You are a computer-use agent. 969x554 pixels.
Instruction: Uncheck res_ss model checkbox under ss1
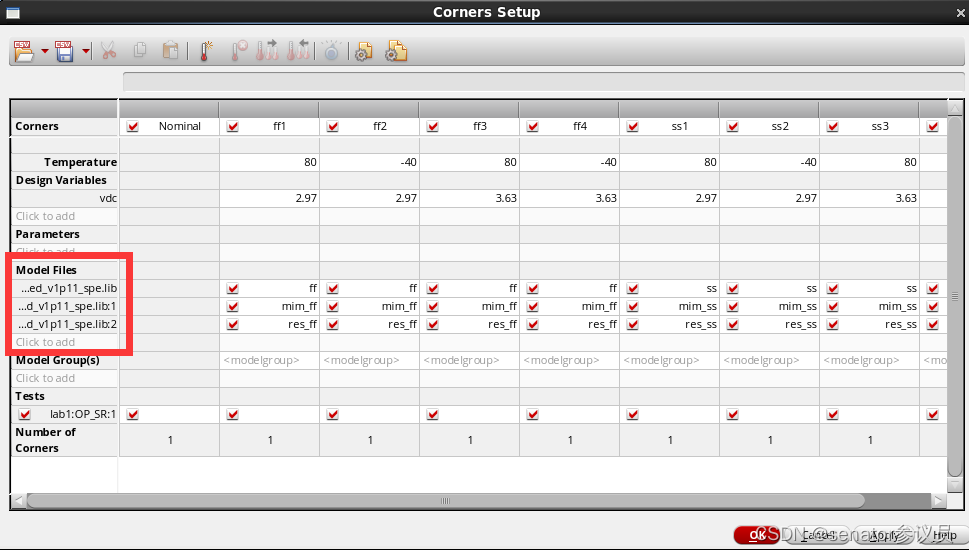(x=633, y=324)
